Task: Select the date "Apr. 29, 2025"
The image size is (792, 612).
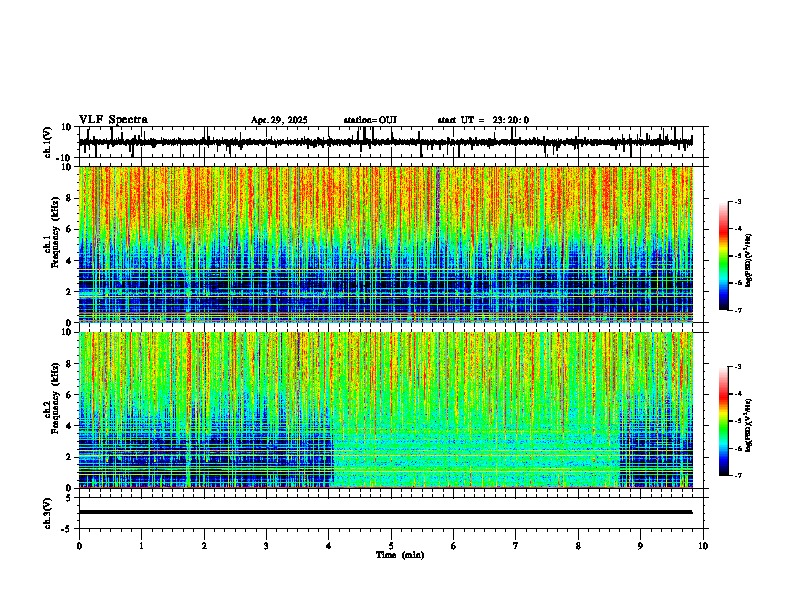Action: 279,120
